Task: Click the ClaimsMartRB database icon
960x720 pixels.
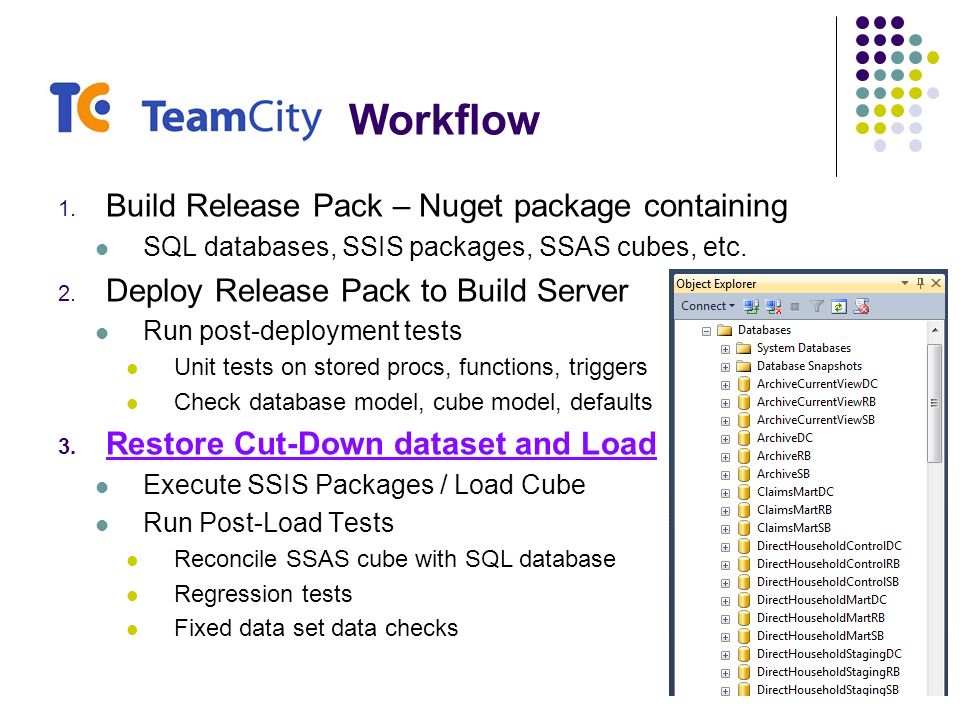Action: click(x=744, y=510)
